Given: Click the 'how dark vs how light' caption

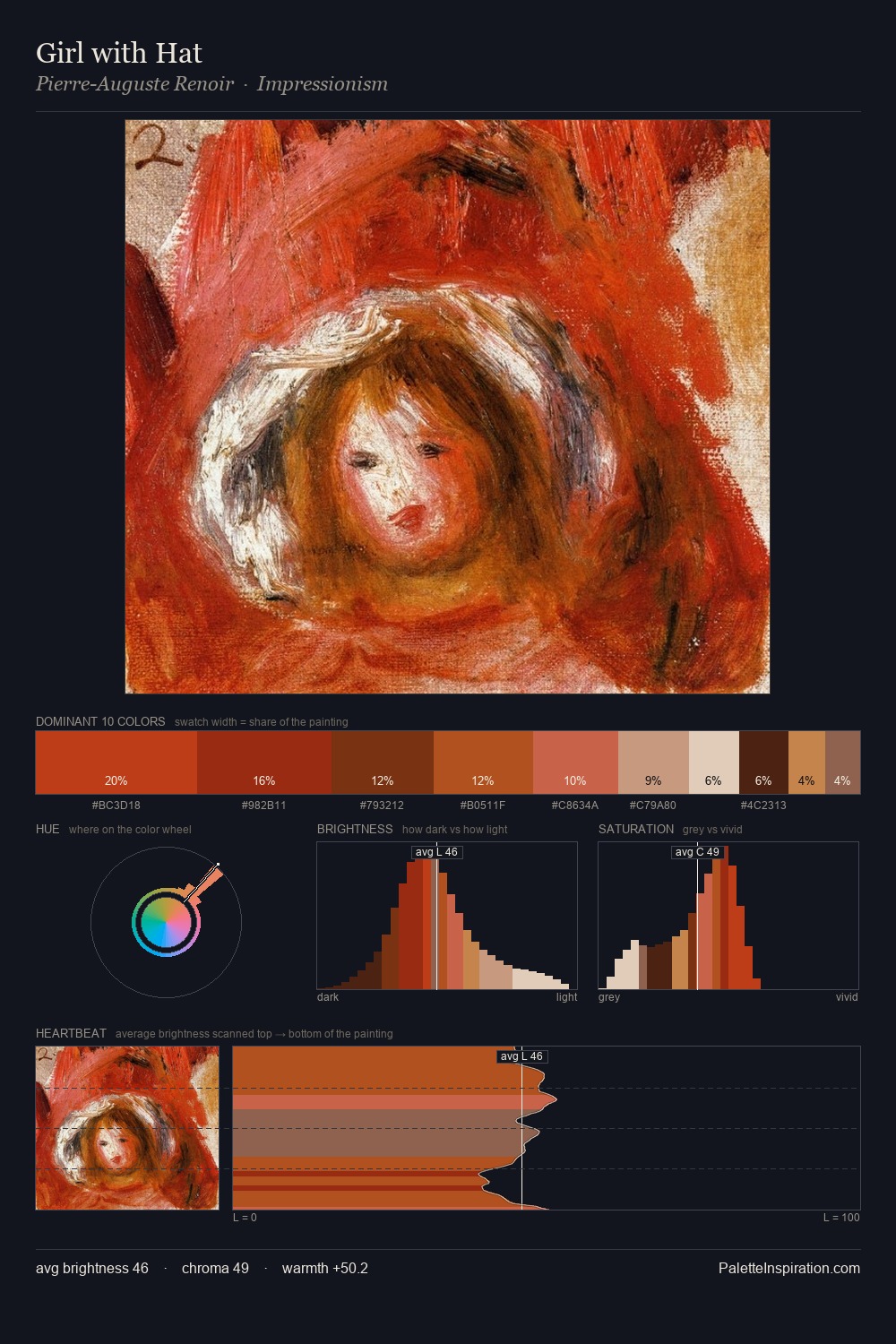Looking at the screenshot, I should coord(454,830).
